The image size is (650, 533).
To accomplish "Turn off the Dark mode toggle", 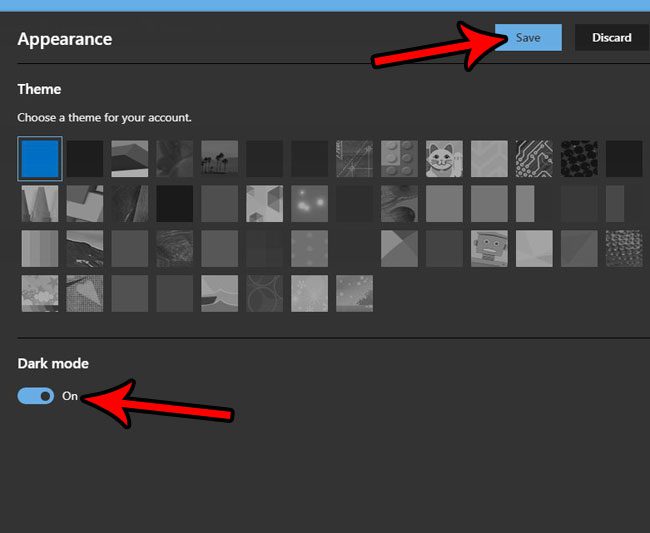I will (x=36, y=396).
